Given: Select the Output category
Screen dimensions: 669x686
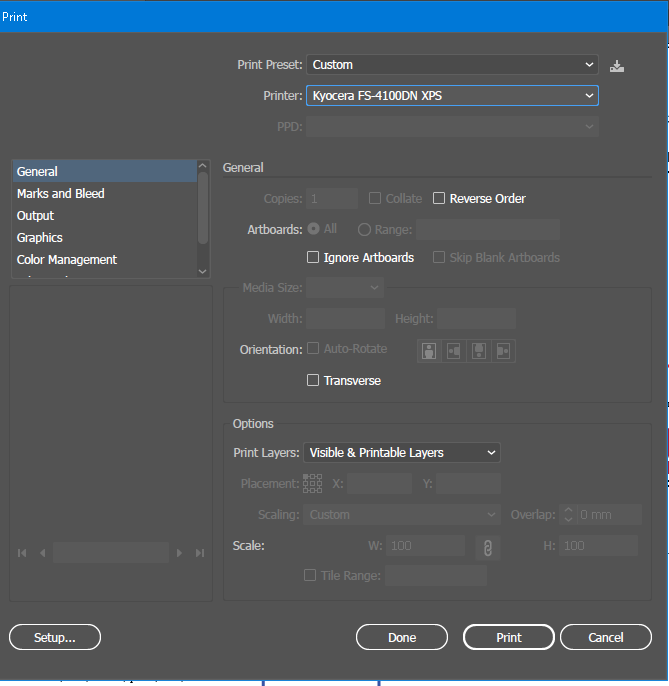Looking at the screenshot, I should (x=105, y=216).
